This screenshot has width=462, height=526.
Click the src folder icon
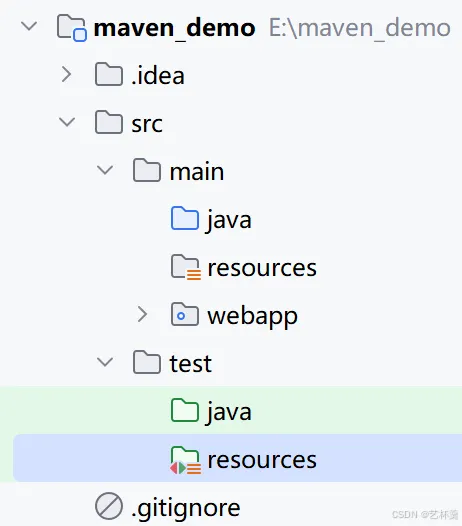point(109,122)
